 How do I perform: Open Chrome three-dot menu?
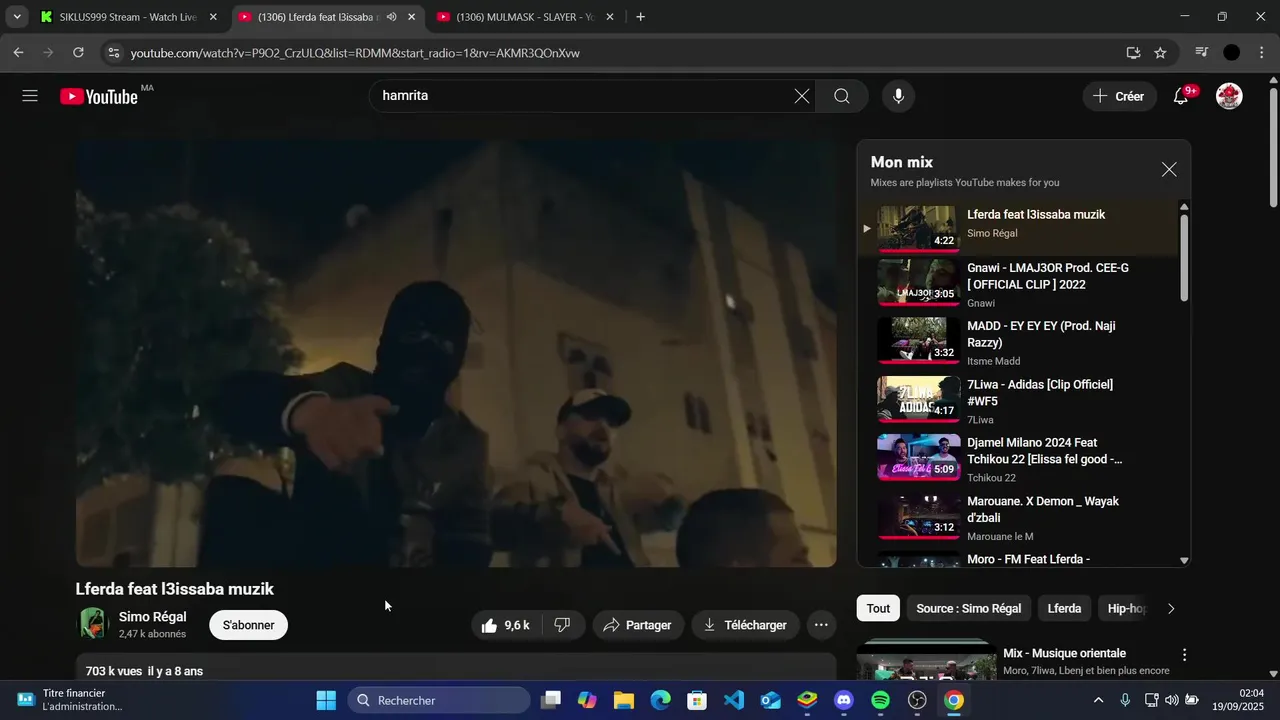1262,53
